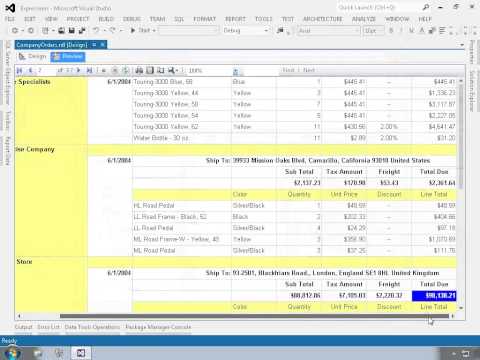Save the current file with Save icon
This screenshot has height=360, width=480.
(71, 31)
